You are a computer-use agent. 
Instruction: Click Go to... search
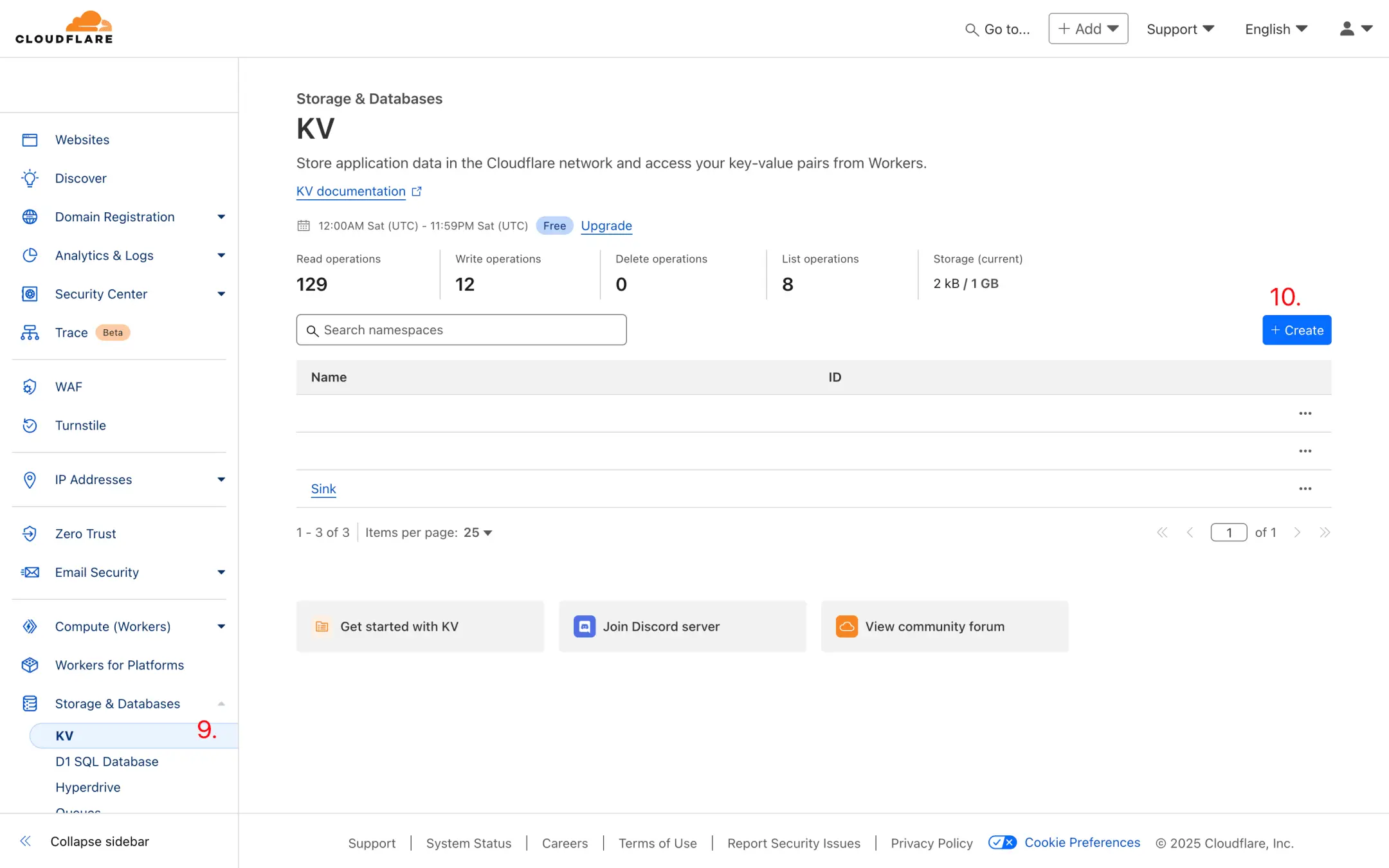pos(997,30)
